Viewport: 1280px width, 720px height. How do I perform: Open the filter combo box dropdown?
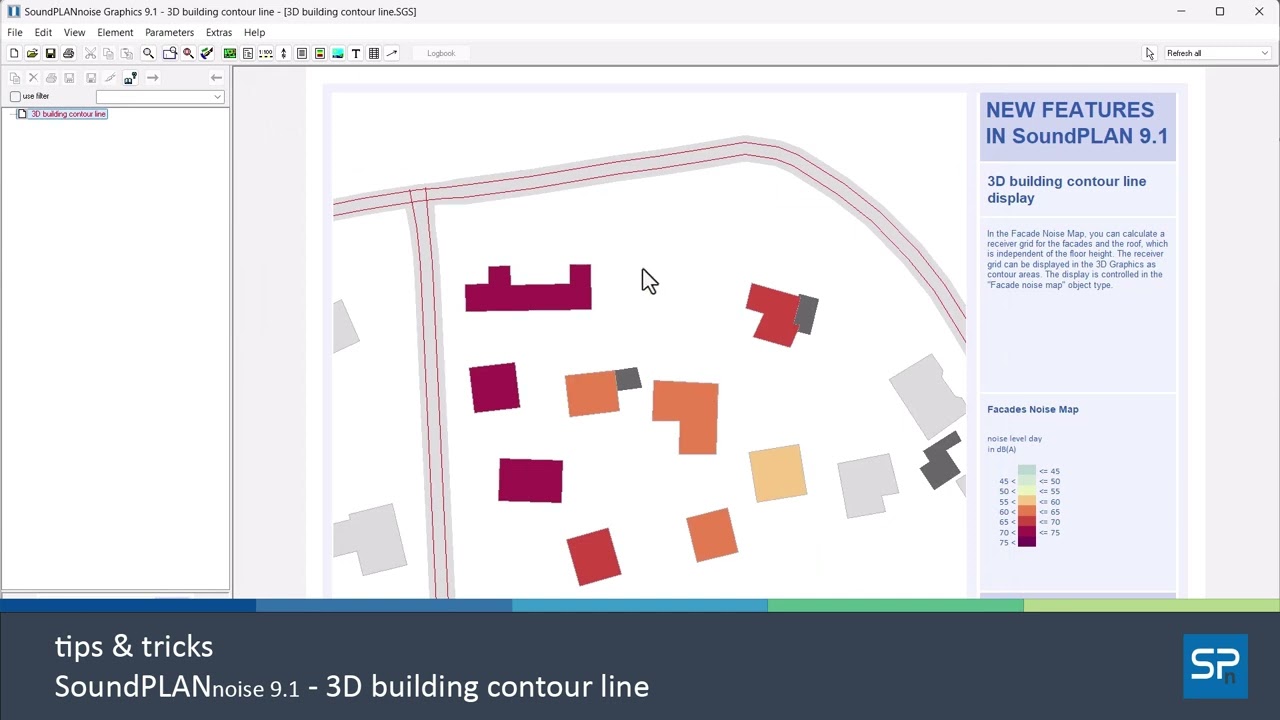tap(217, 97)
